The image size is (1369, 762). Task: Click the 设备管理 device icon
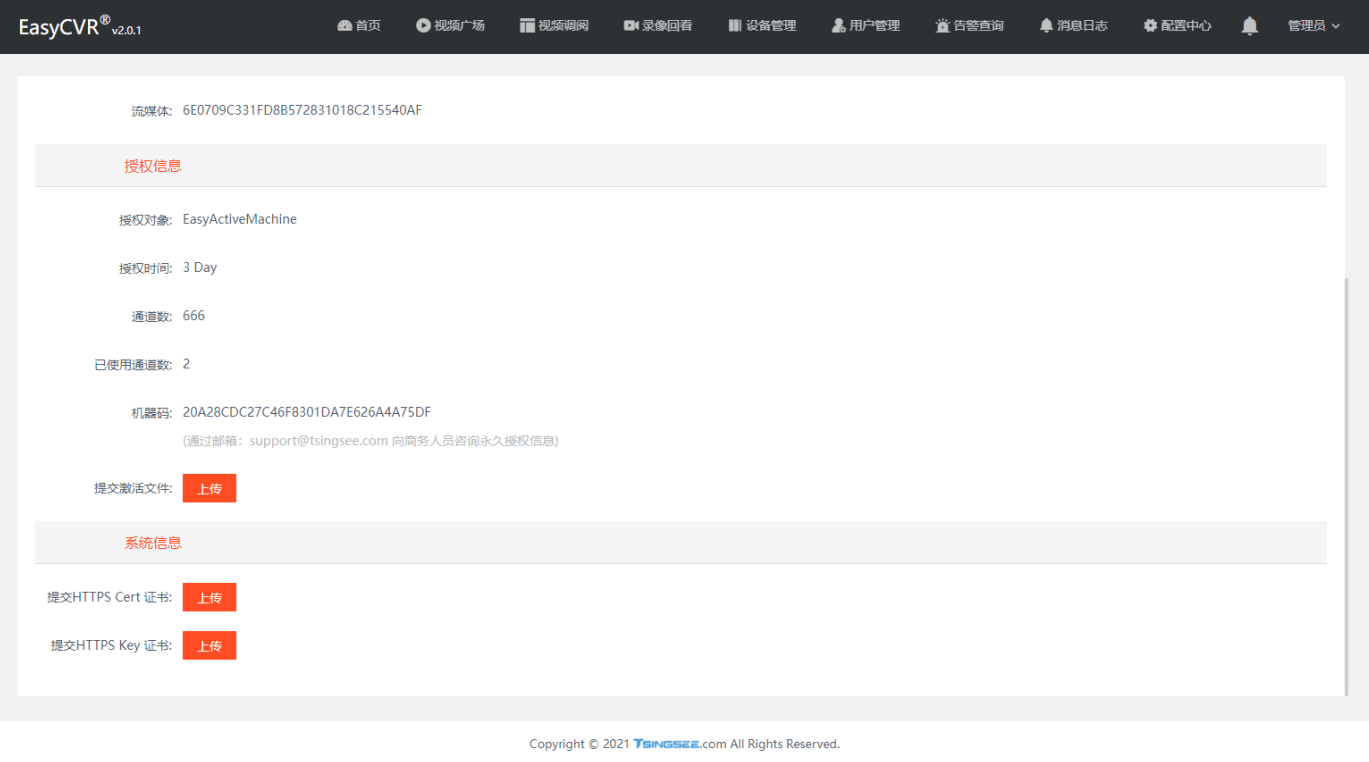[x=735, y=26]
